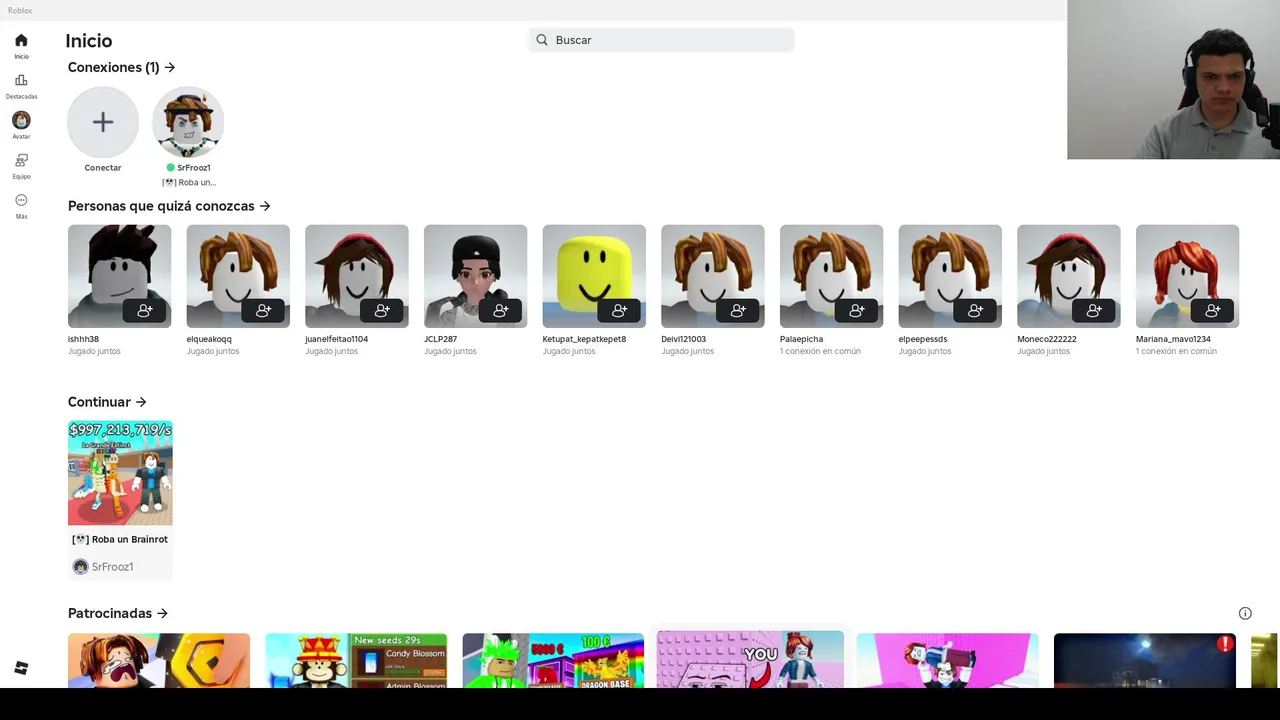The height and width of the screenshot is (720, 1280).
Task: Click the Conectar label
Action: (x=103, y=168)
